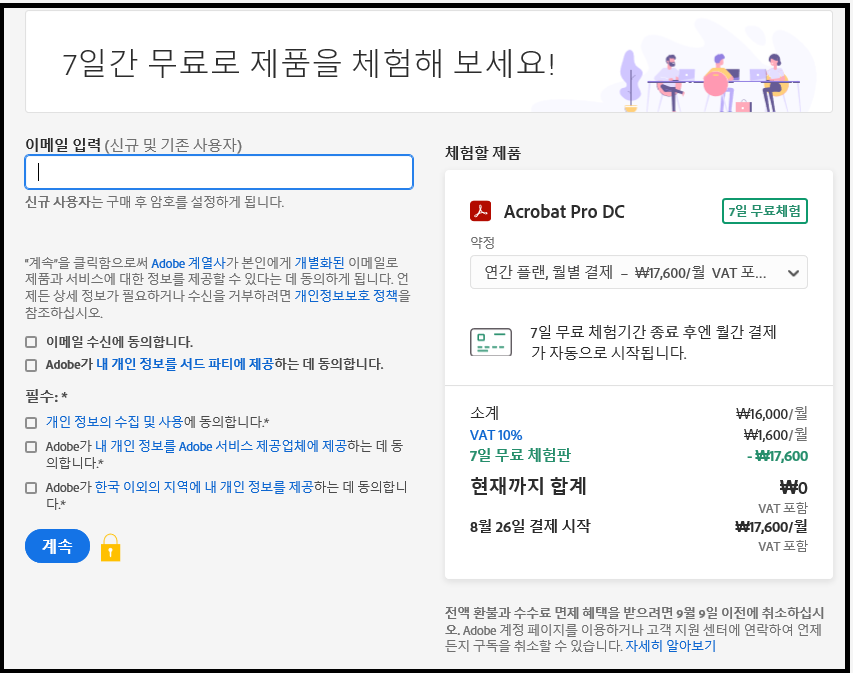
Task: Click the ₩16,000/월 subtotal value
Action: click(771, 414)
